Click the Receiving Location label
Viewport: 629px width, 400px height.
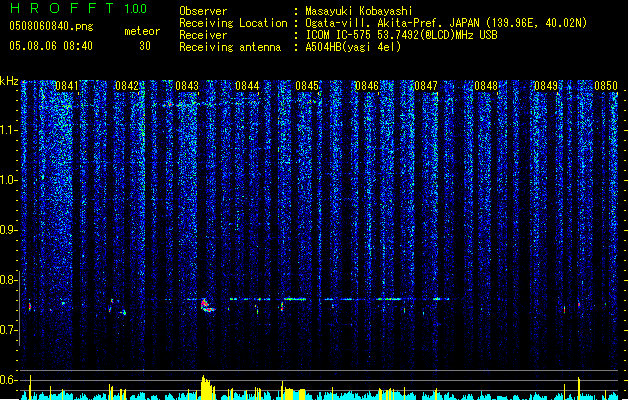click(233, 23)
